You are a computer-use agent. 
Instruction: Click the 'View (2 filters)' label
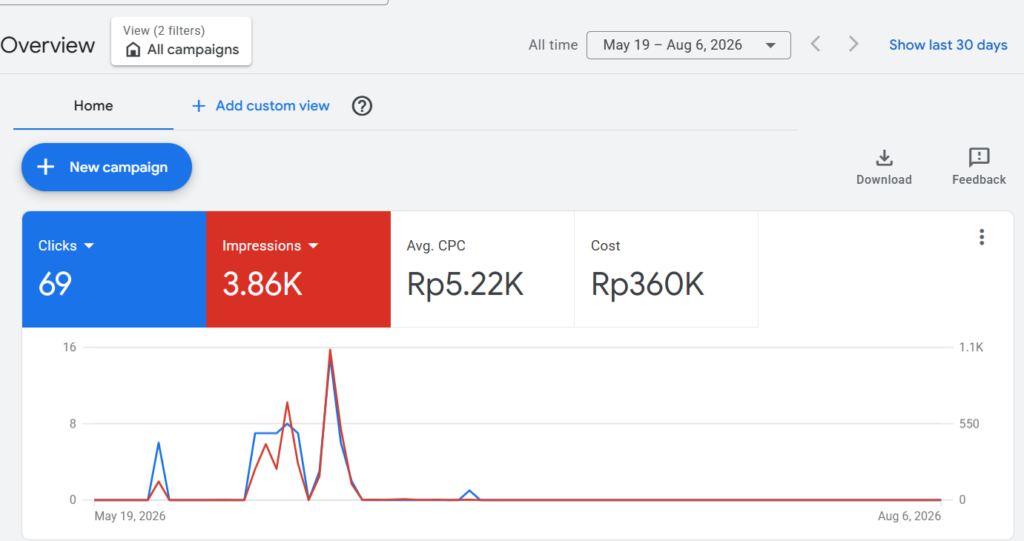164,31
